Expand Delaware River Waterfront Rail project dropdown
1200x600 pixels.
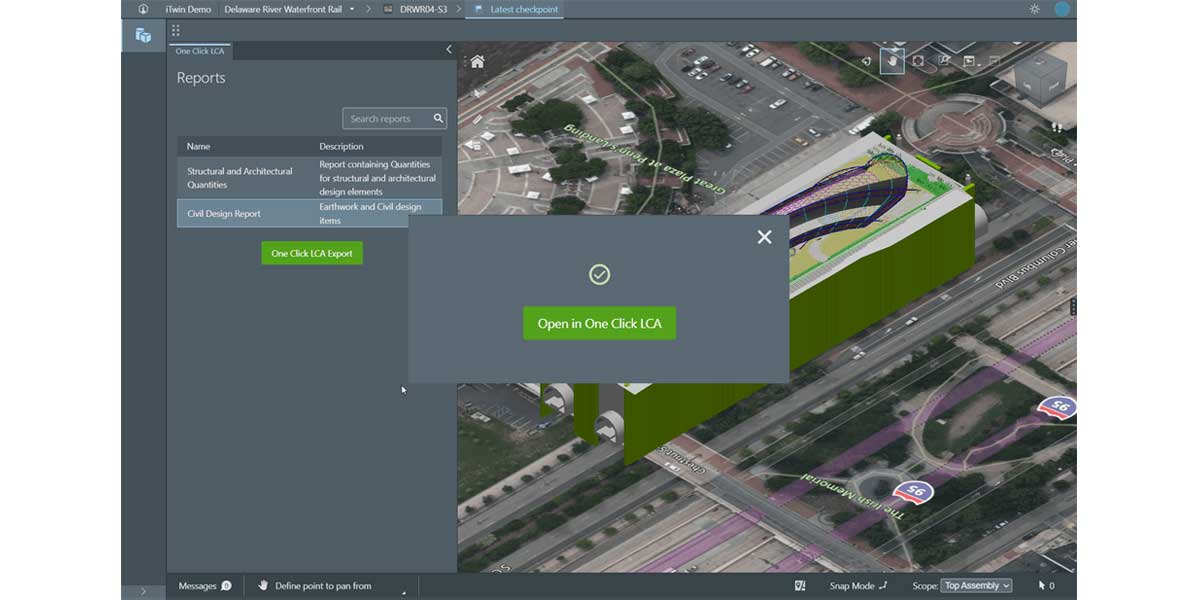pos(352,9)
